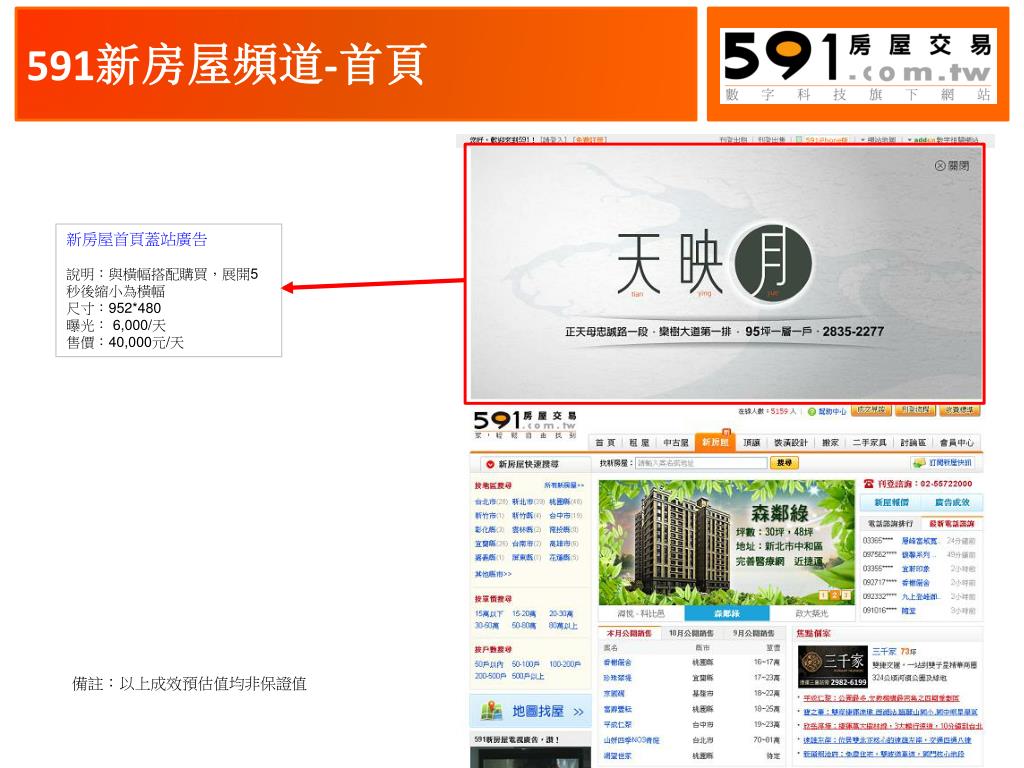Viewport: 1024px width, 768px height.
Task: Select 80萬以上 price filter
Action: click(563, 626)
